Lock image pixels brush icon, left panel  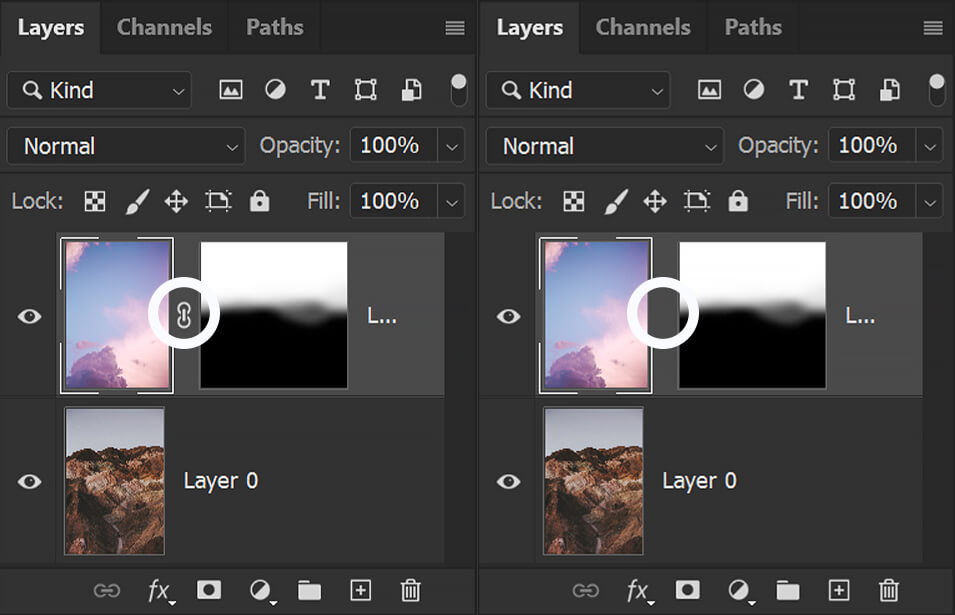tap(137, 201)
